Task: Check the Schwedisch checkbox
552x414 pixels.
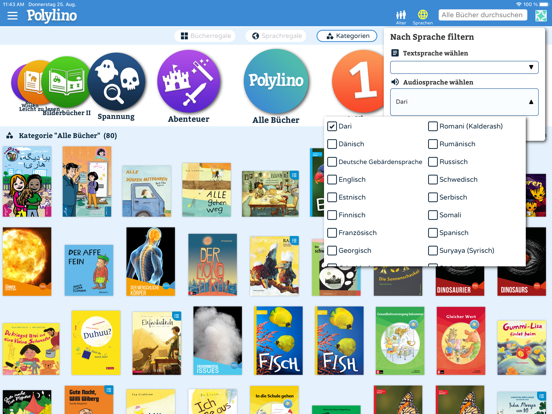Action: click(x=433, y=179)
